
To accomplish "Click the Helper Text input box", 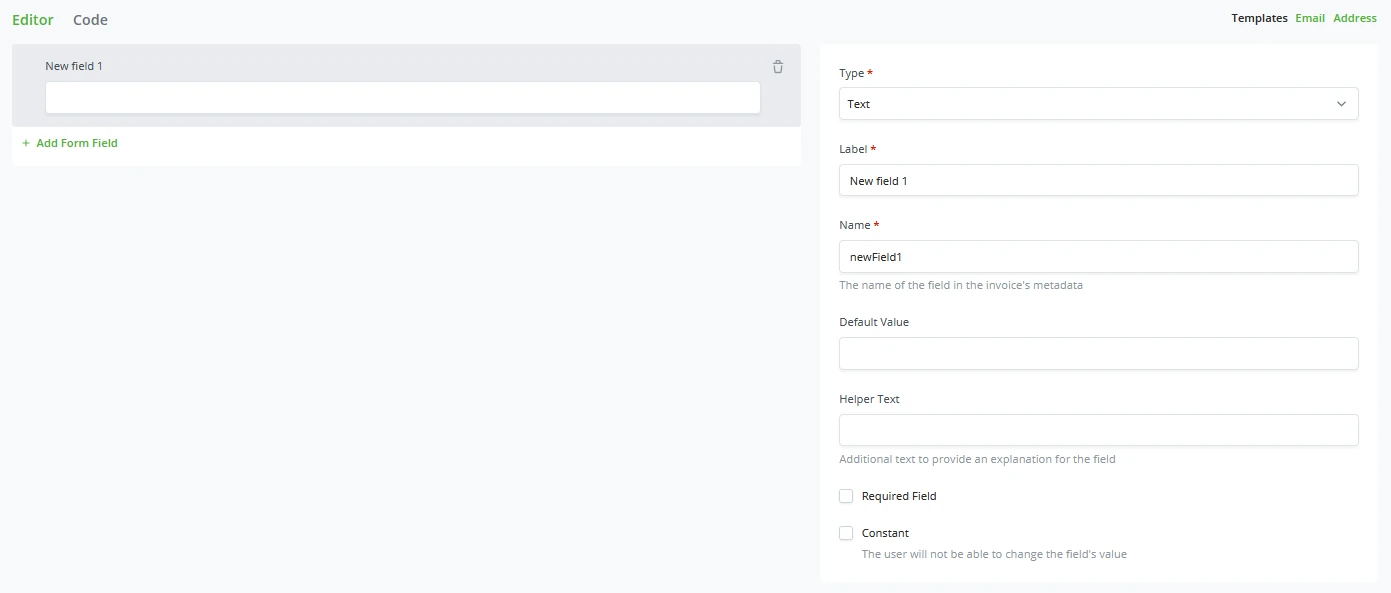I will [1098, 430].
